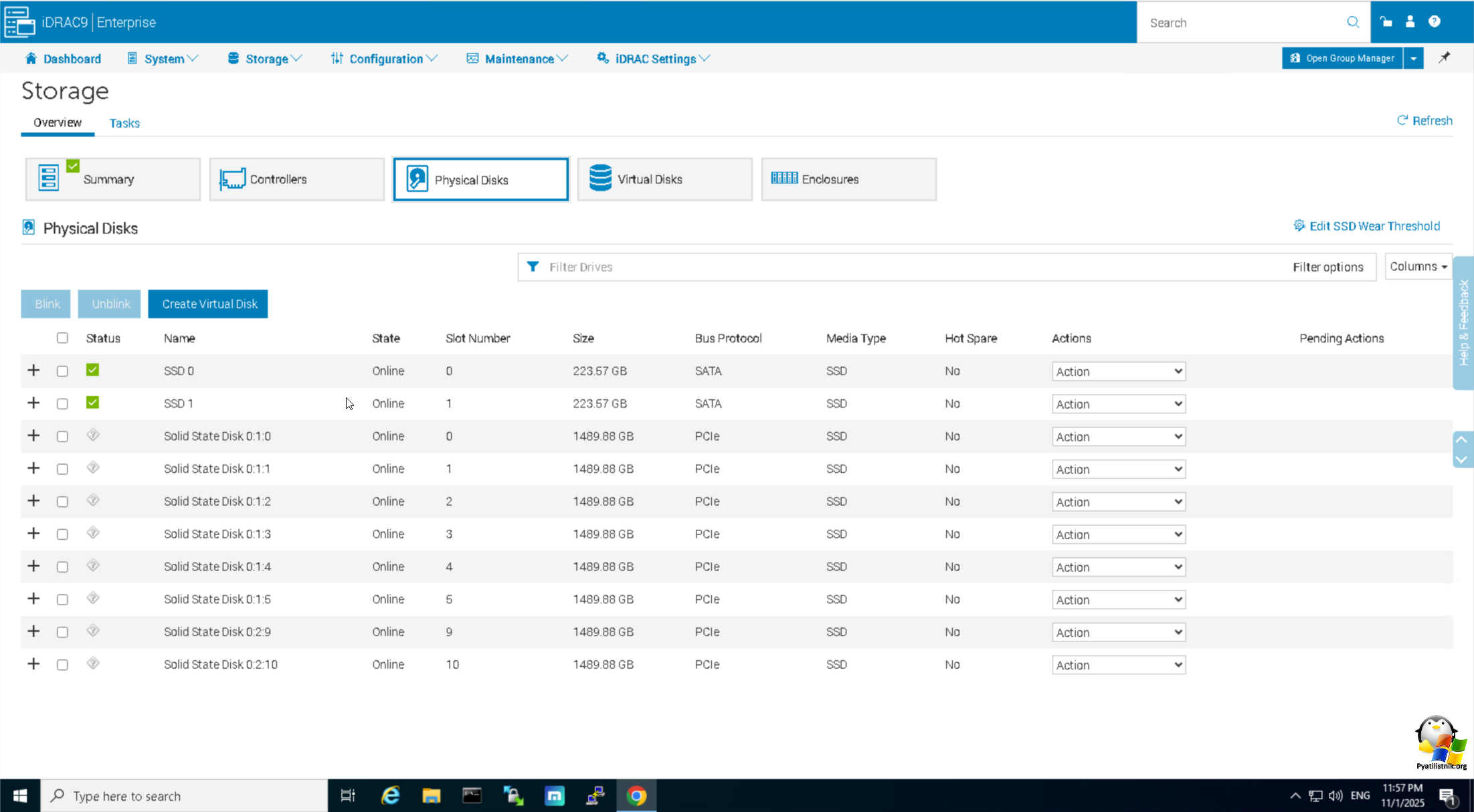
Task: Expand the Columns dropdown
Action: (1418, 266)
